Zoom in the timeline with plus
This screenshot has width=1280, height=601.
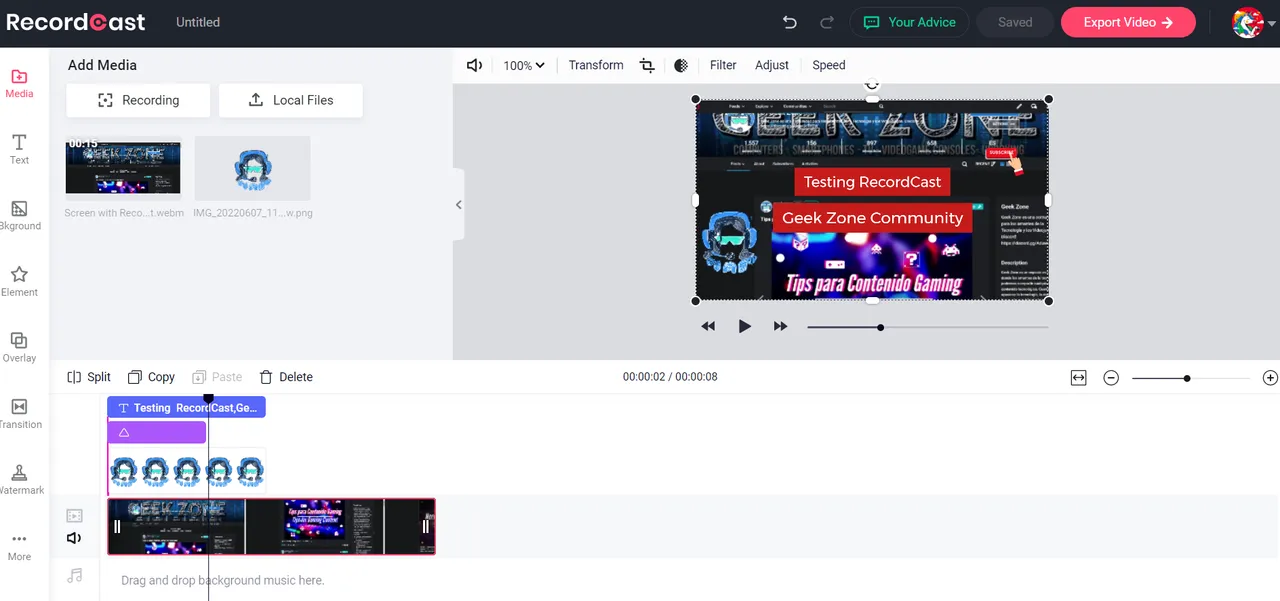point(1270,378)
